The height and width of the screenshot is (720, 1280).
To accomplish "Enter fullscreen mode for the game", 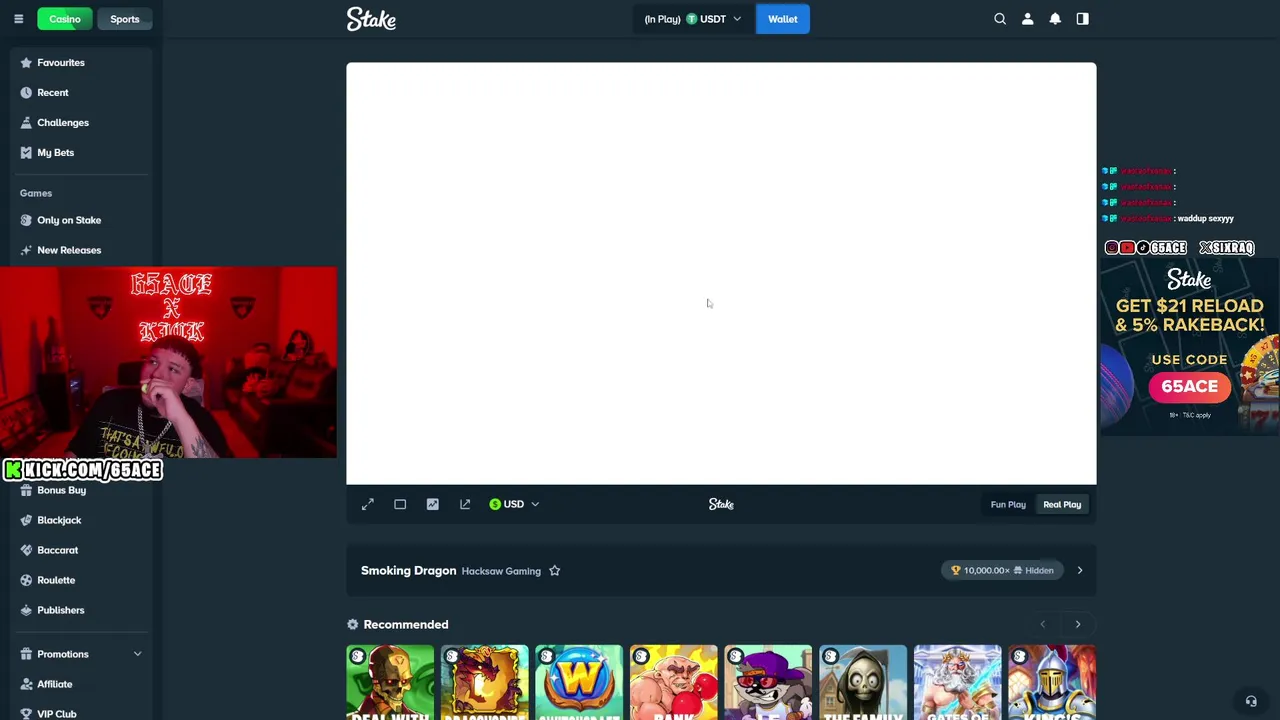I will click(x=368, y=504).
